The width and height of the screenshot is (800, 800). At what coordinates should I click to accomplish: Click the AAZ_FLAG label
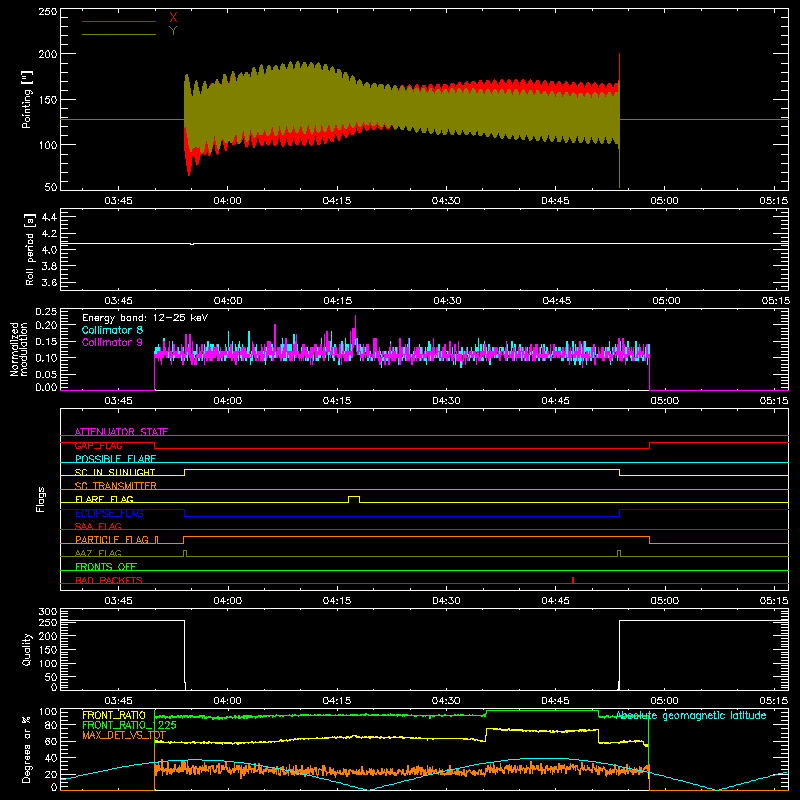coord(98,553)
